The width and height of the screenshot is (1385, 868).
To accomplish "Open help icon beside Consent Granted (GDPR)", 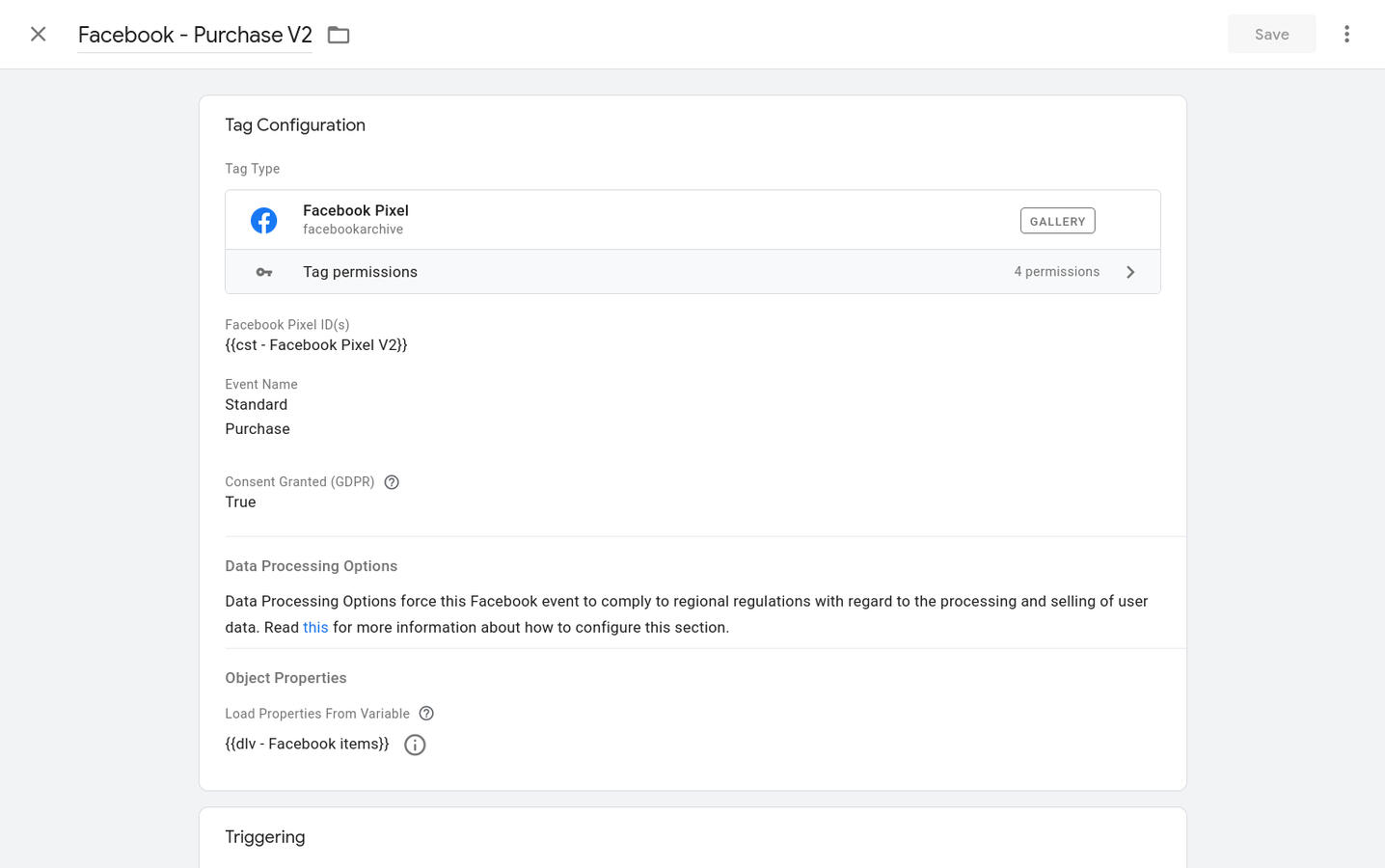I will (392, 482).
